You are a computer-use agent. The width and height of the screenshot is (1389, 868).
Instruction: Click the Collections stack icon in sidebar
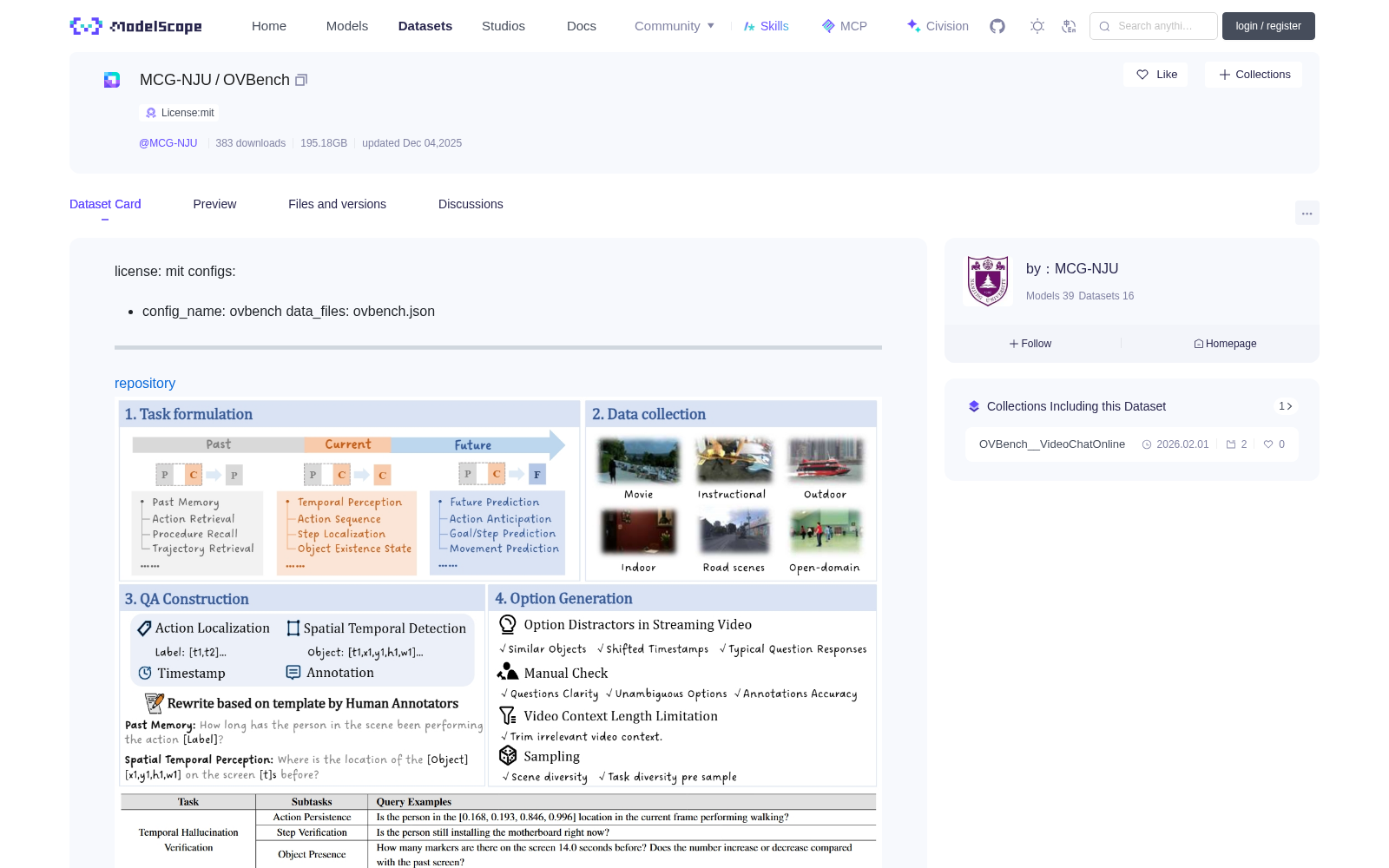pyautogui.click(x=974, y=406)
